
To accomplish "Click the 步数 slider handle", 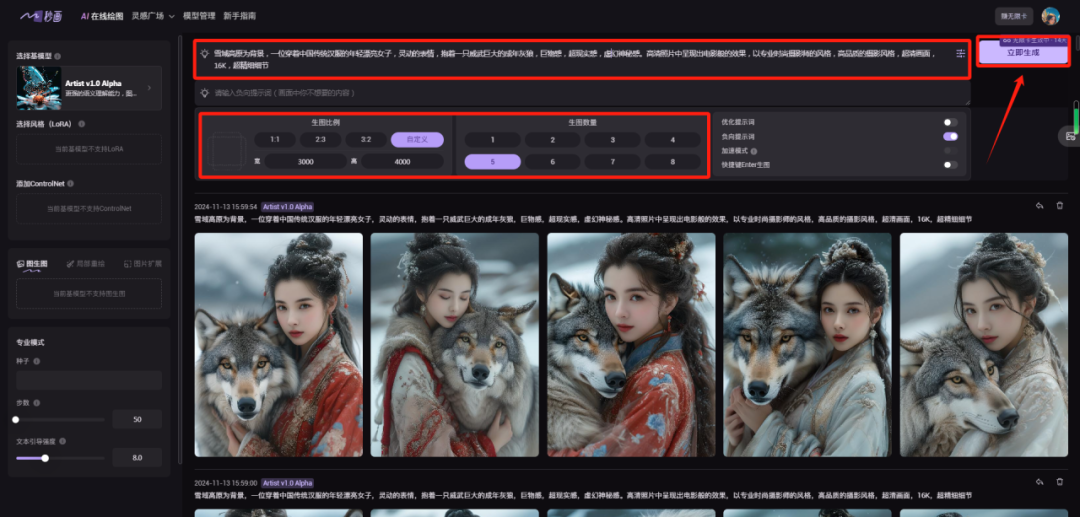I will [16, 419].
